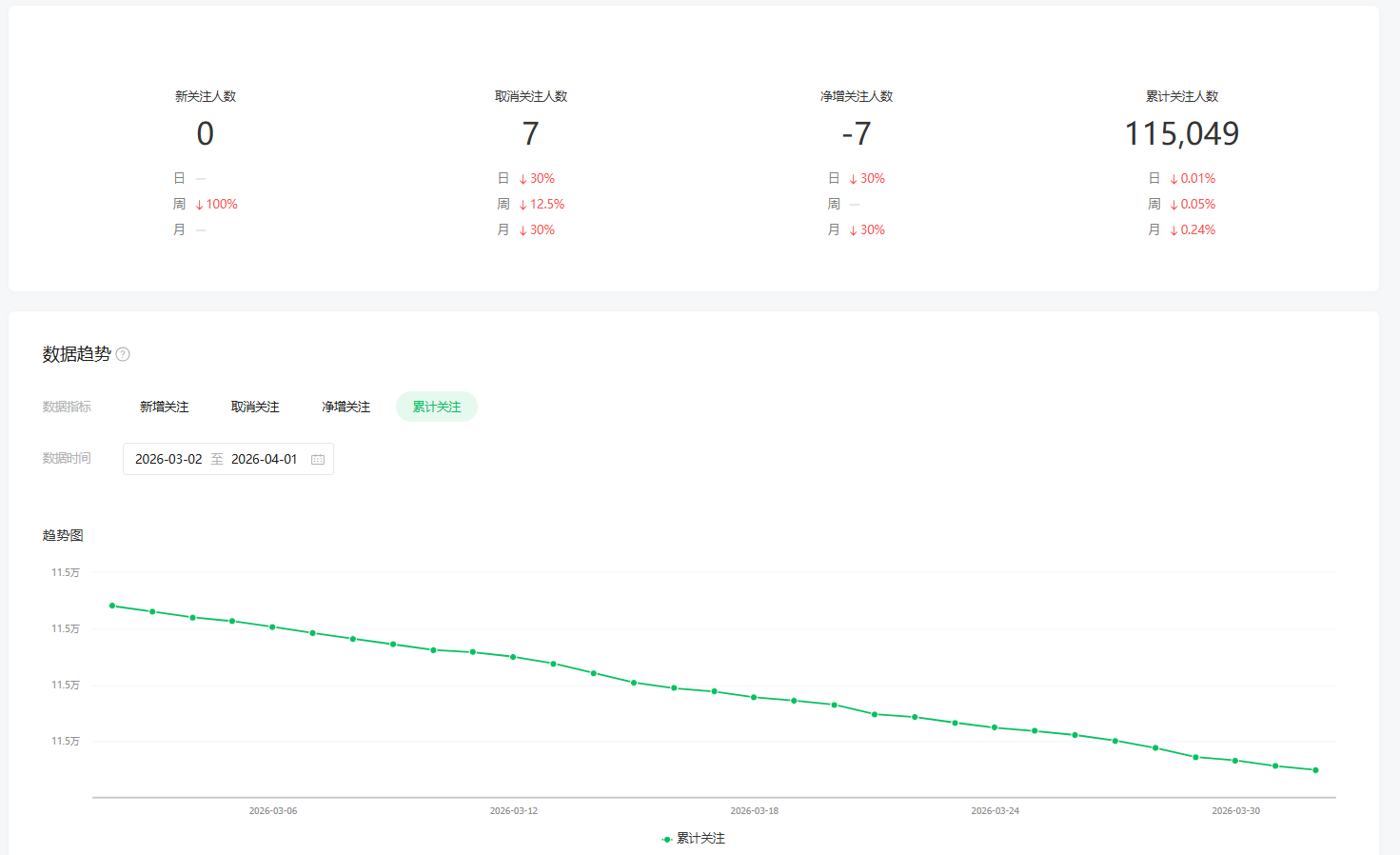1400x855 pixels.
Task: Choose the 累计关注 metric tab
Action: point(437,407)
